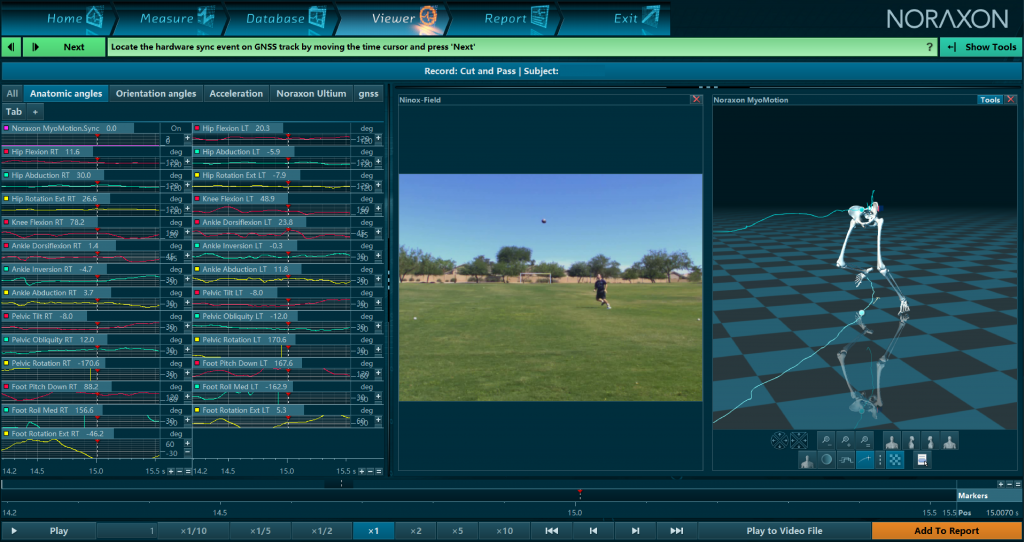The height and width of the screenshot is (542, 1024).
Task: Click the step-signal waveform icon
Action: click(x=846, y=460)
